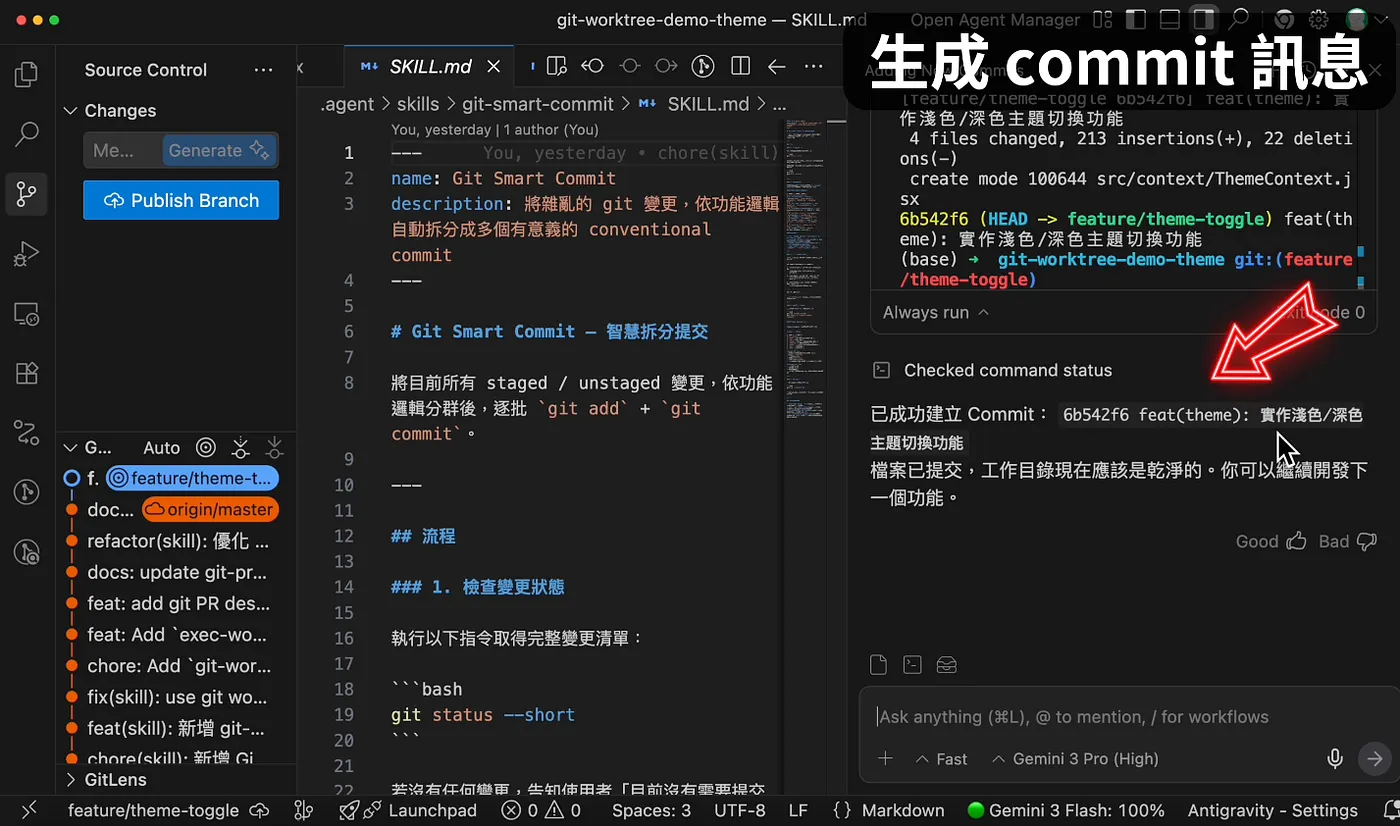Close the SKILL.md tab
This screenshot has height=826, width=1400.
[x=494, y=67]
